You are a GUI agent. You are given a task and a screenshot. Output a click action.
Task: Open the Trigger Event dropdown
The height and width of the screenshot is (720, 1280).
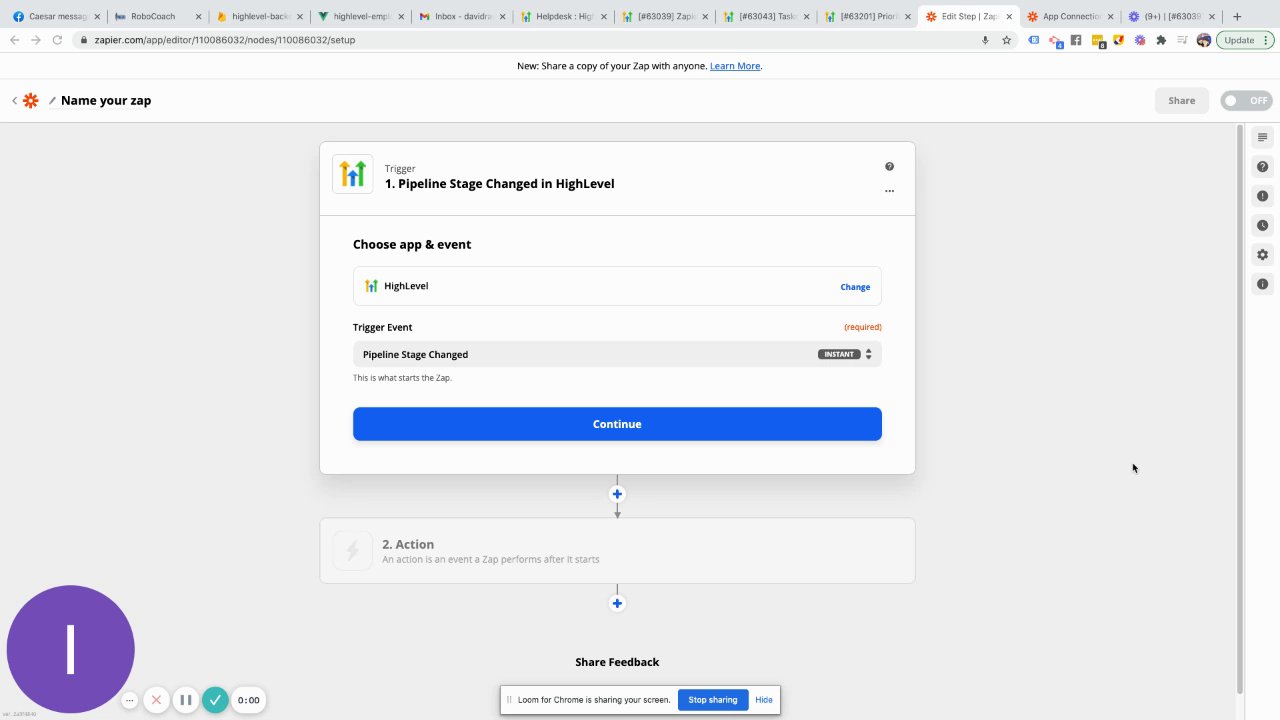coord(617,354)
